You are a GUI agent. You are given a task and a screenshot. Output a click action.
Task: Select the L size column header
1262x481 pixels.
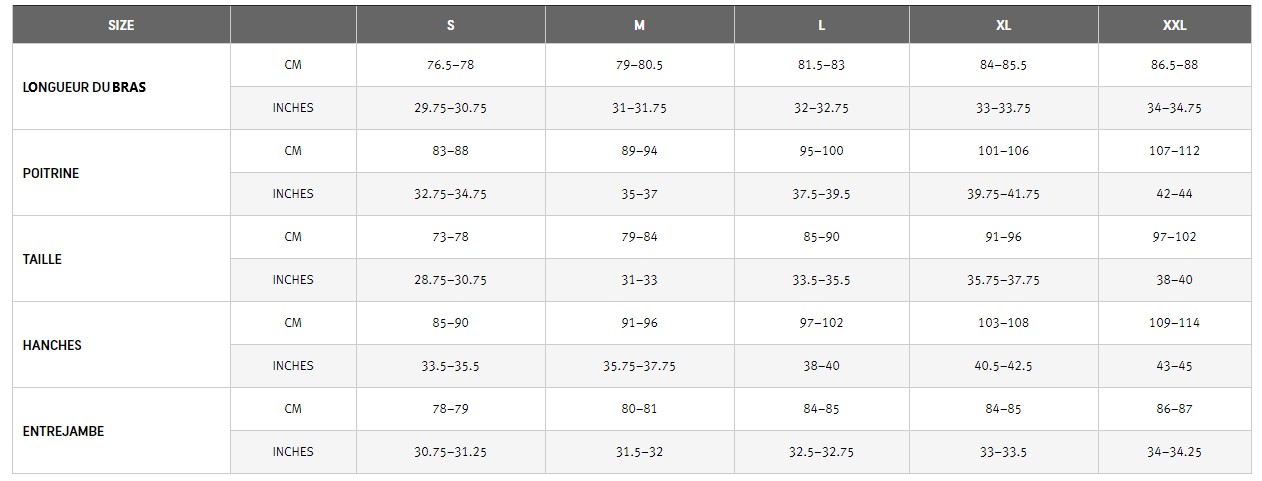click(821, 26)
